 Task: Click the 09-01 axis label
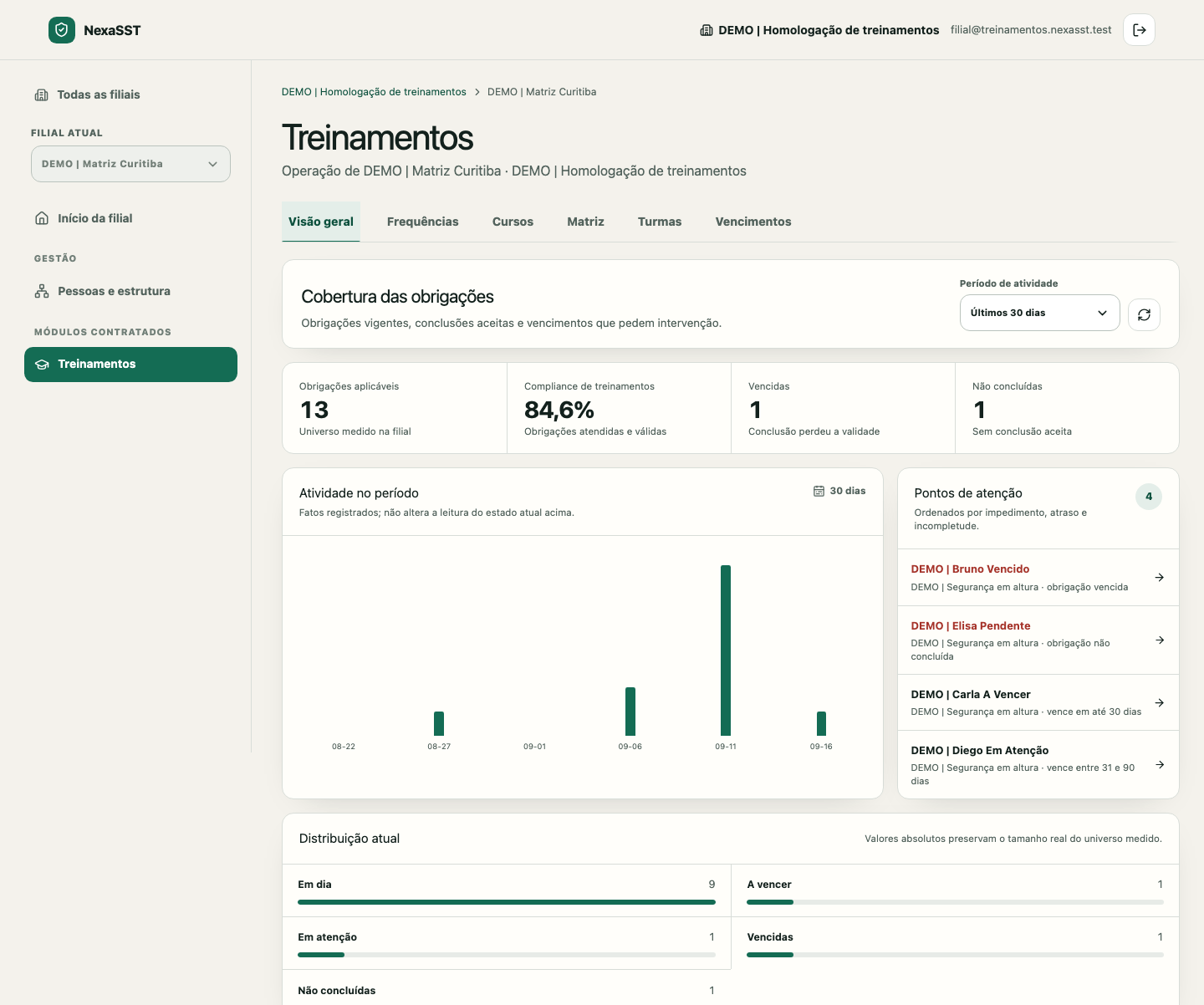[535, 747]
